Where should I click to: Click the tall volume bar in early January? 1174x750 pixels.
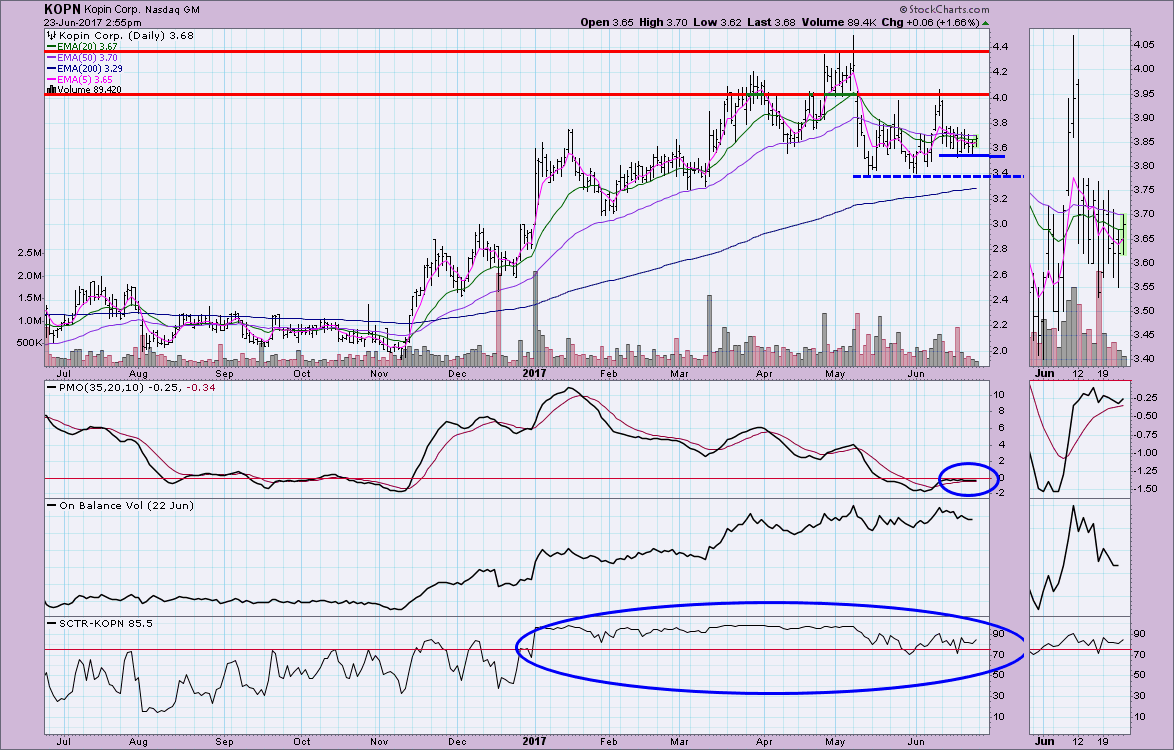tap(535, 318)
